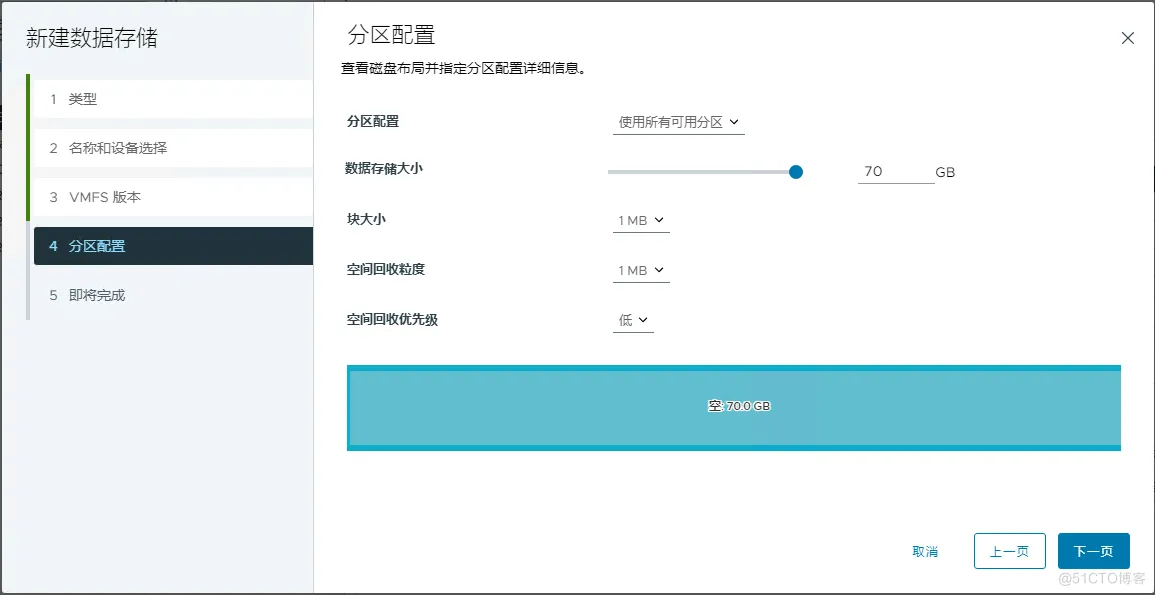
Task: Click the 块大小 label
Action: [366, 219]
